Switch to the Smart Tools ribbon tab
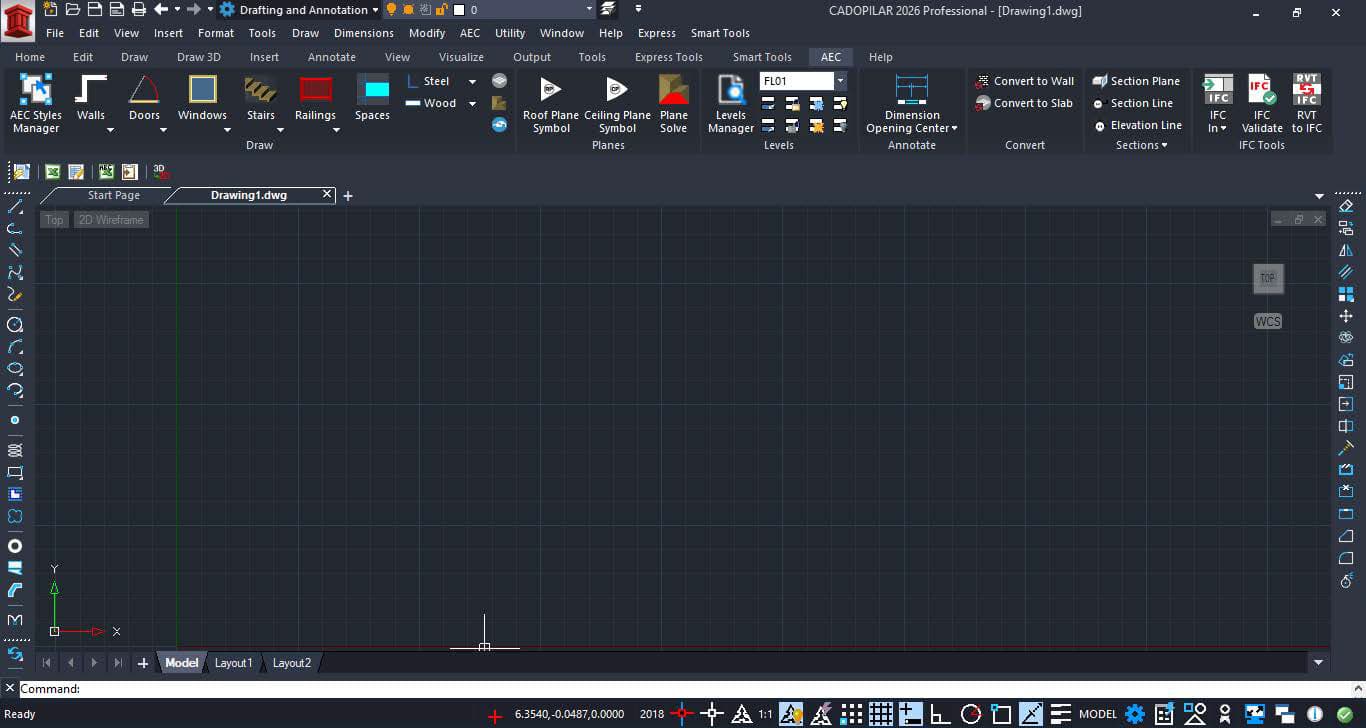Screen dimensions: 1366x728 tap(762, 57)
